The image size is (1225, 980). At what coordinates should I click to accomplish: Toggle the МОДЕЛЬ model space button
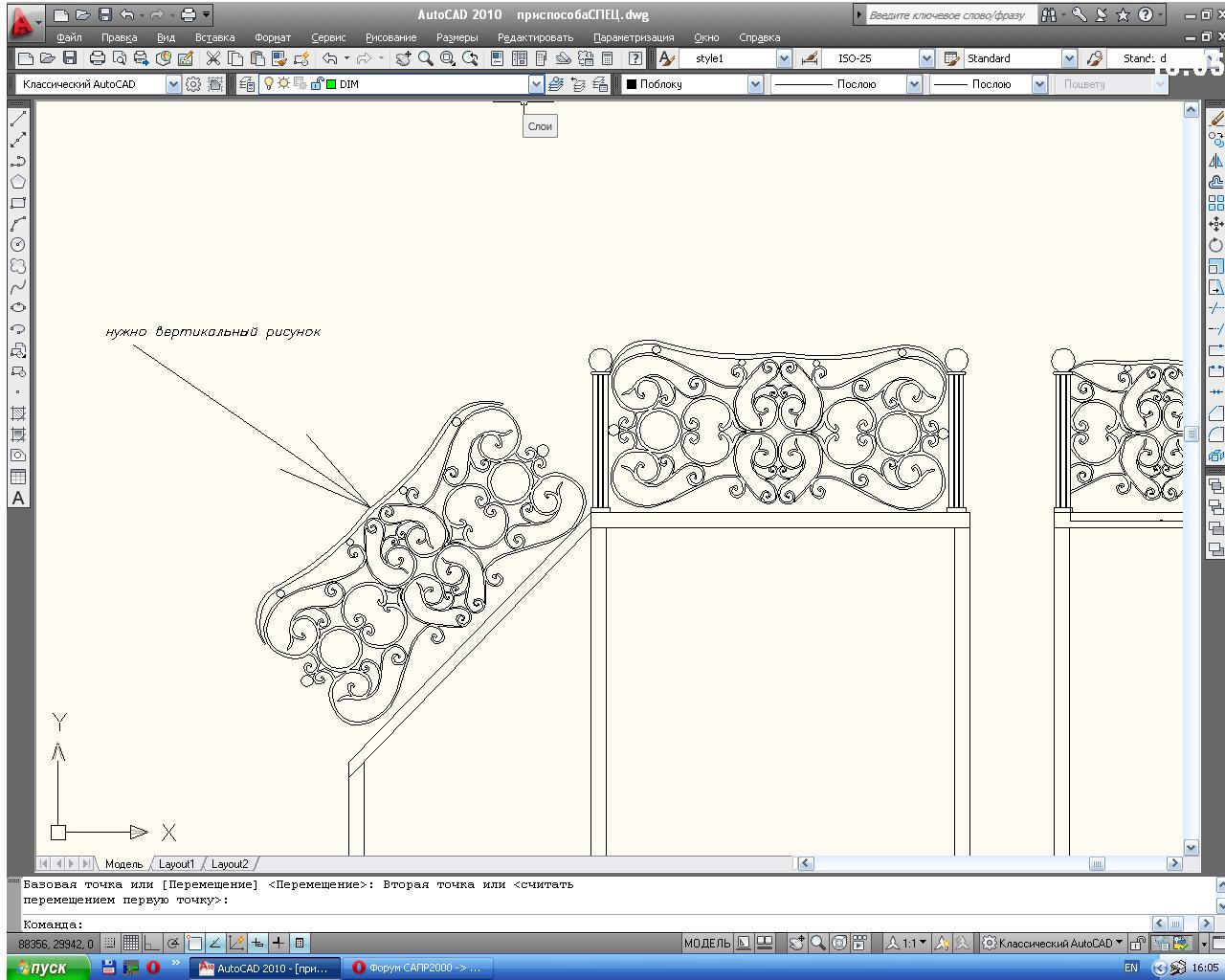coord(707,943)
